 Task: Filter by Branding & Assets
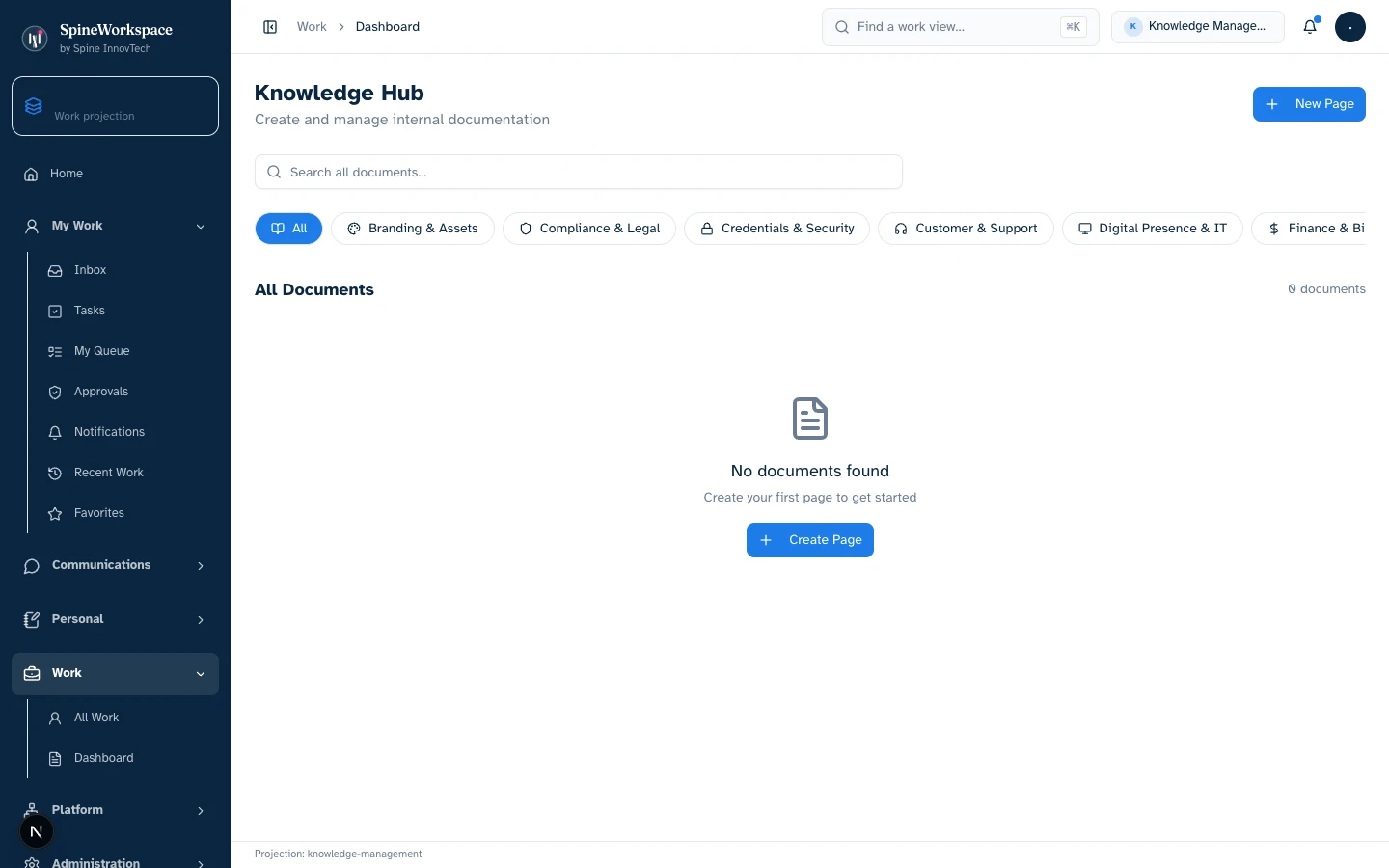pyautogui.click(x=413, y=229)
